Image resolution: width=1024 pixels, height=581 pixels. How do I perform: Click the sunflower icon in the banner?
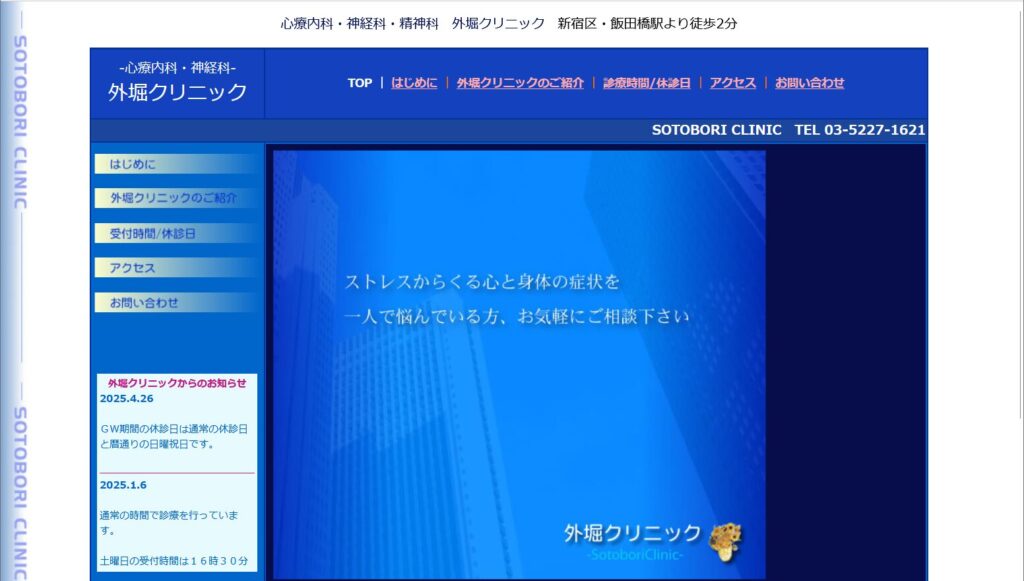[x=725, y=539]
